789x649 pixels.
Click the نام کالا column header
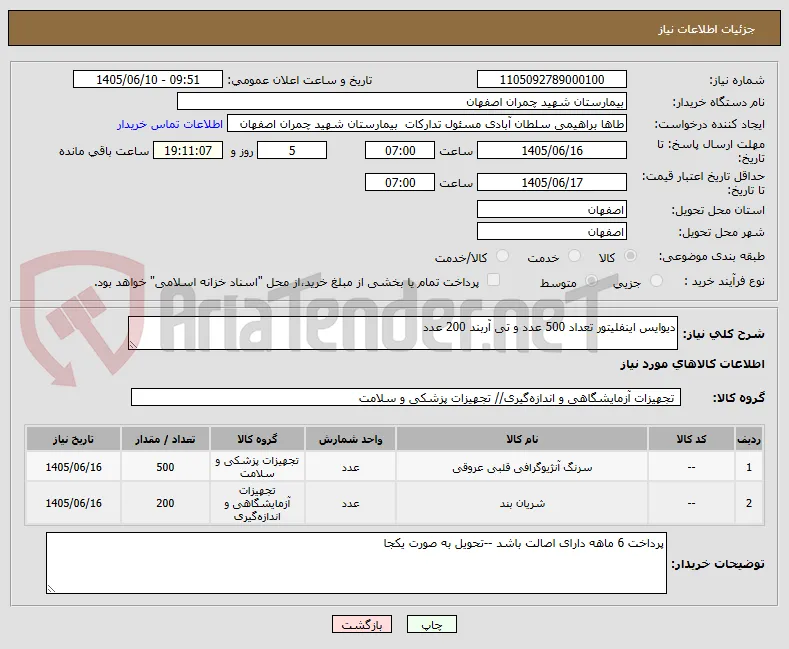click(522, 439)
